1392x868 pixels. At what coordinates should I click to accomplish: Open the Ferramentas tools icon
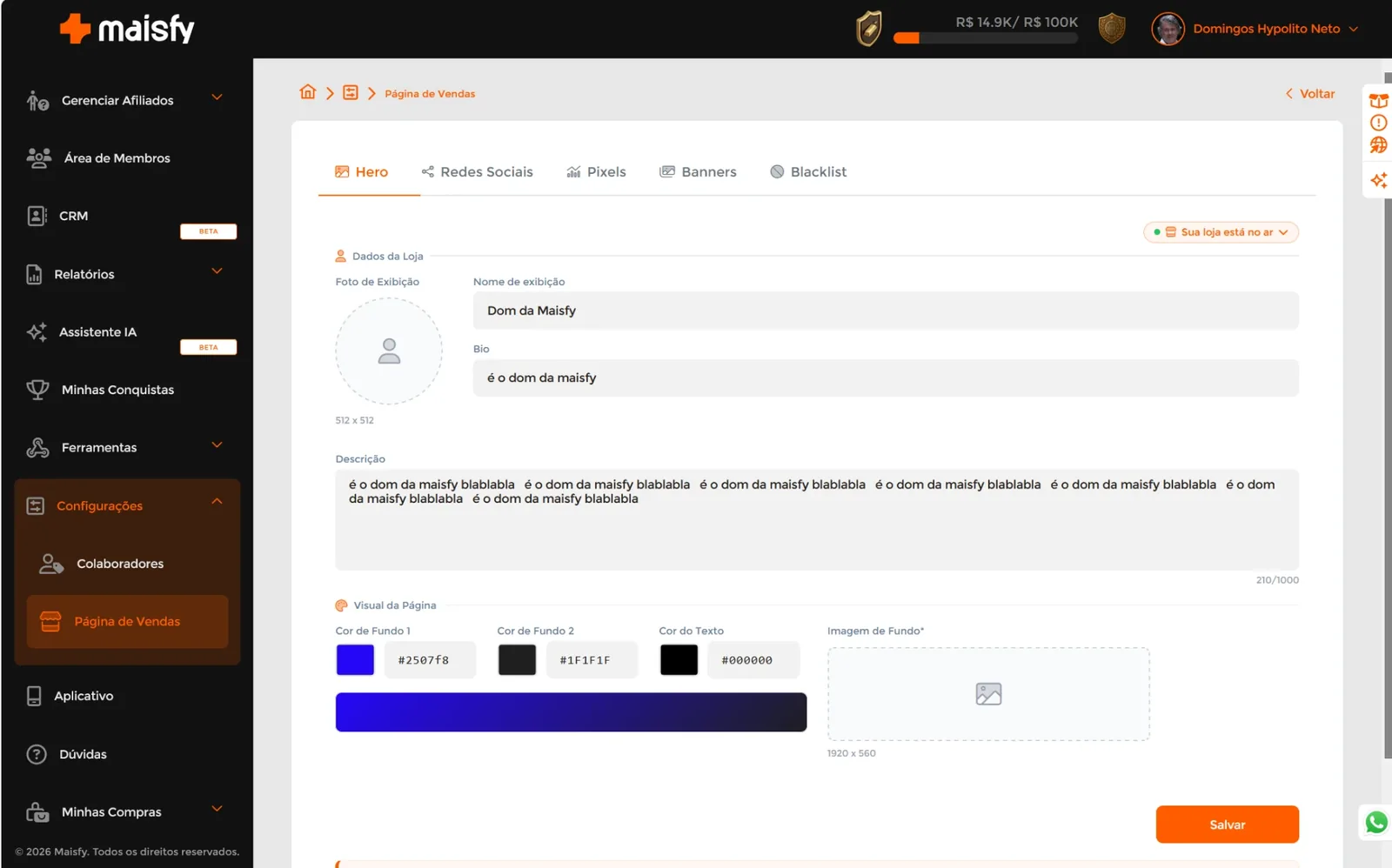click(x=37, y=448)
